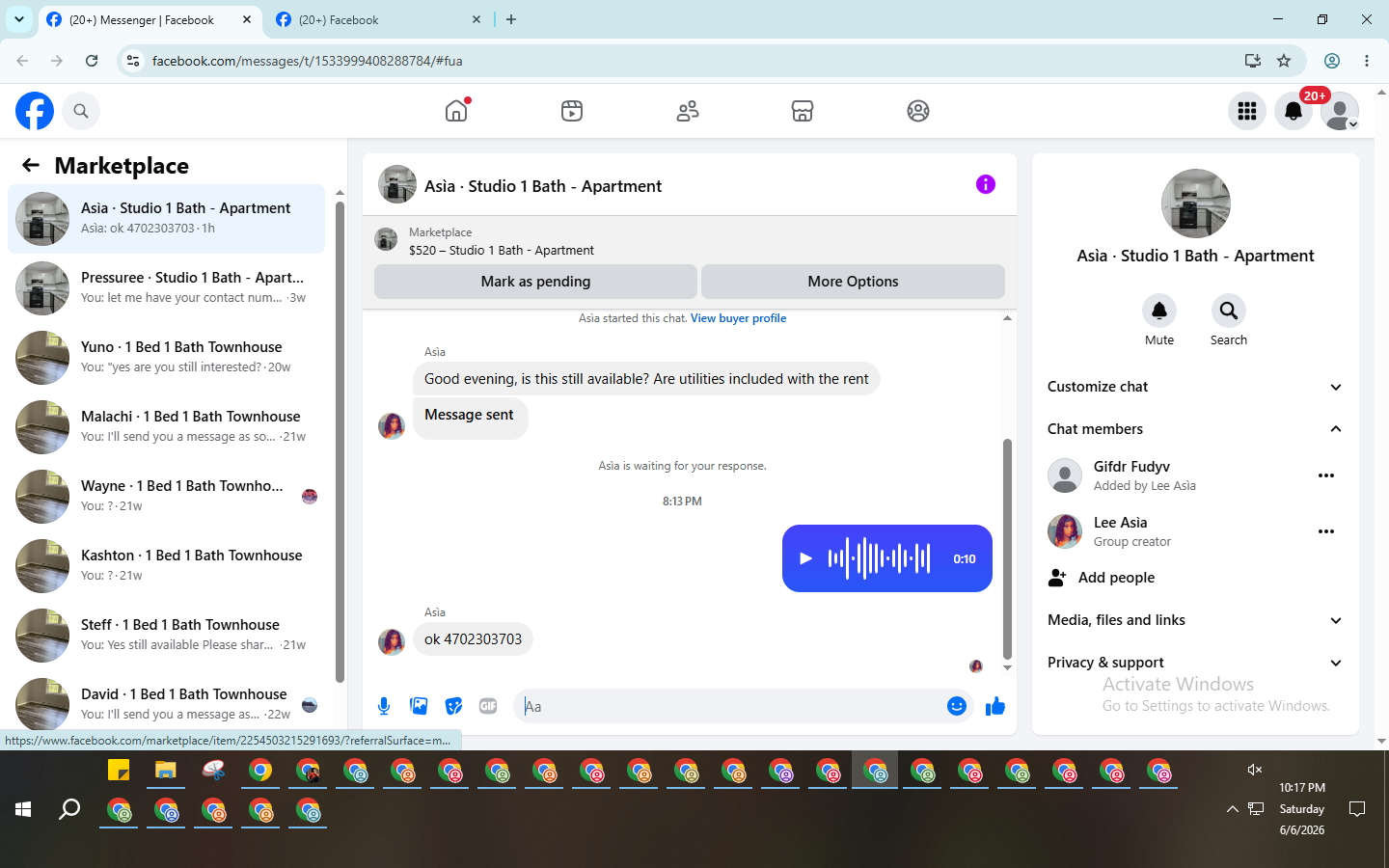Viewport: 1389px width, 868px height.
Task: Click conversation list scrollbar
Action: coord(340,441)
